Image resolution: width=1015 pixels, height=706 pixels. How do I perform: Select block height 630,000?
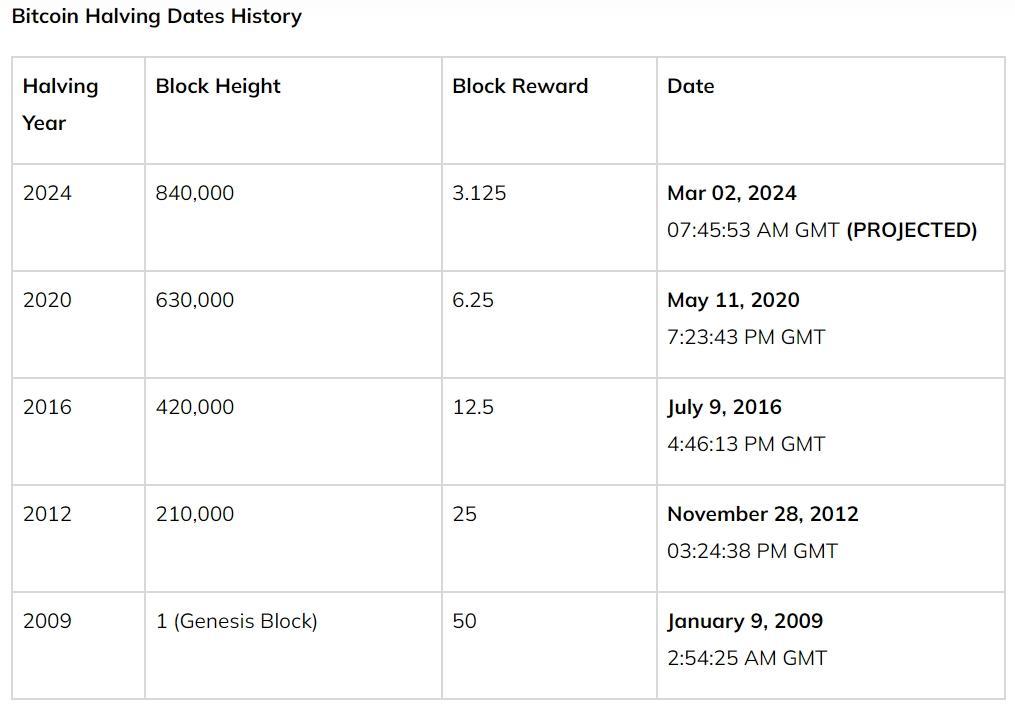[194, 300]
